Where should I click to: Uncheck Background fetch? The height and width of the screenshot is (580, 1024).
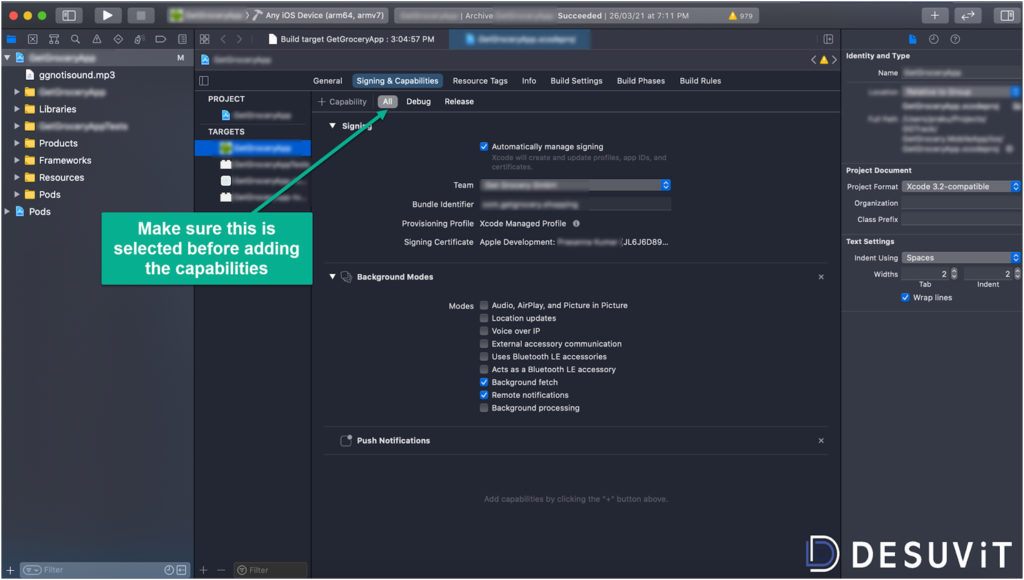pyautogui.click(x=484, y=382)
